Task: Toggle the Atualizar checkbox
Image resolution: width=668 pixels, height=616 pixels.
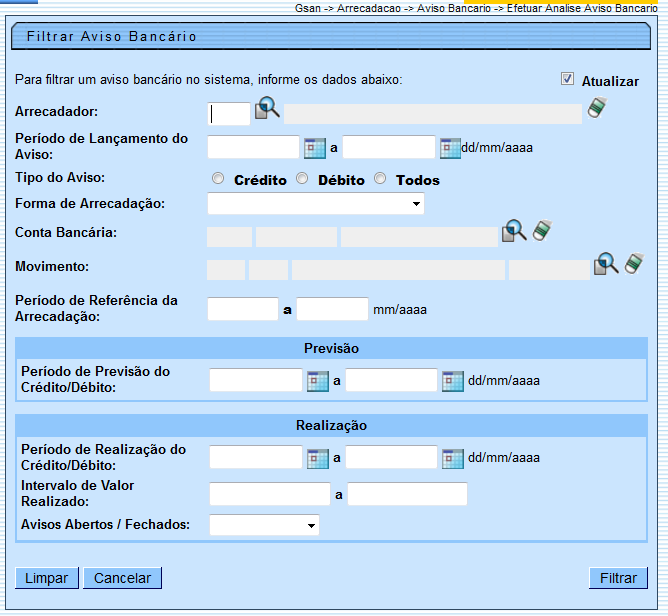Action: (x=568, y=79)
